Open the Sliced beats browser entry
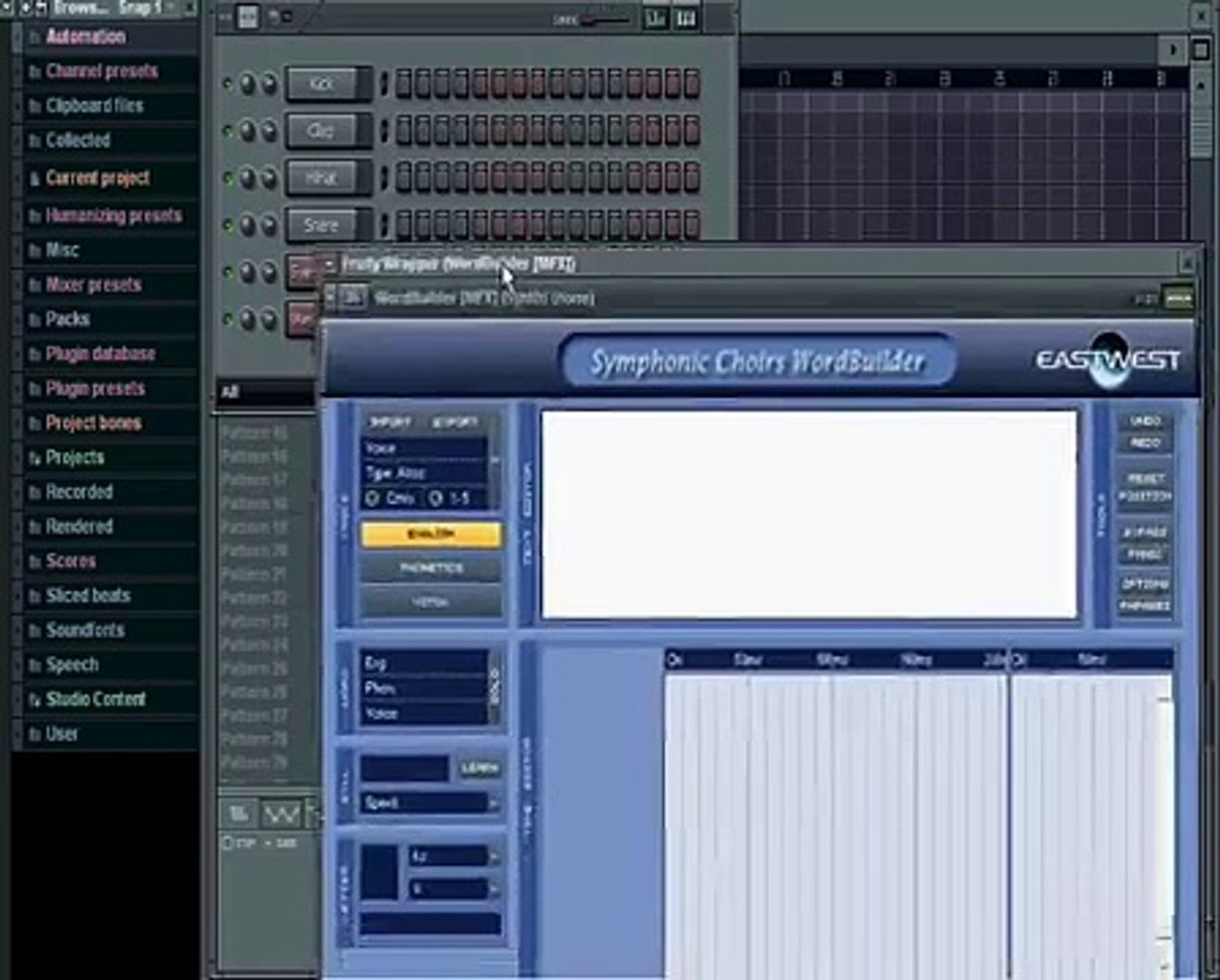This screenshot has width=1220, height=980. pos(87,596)
